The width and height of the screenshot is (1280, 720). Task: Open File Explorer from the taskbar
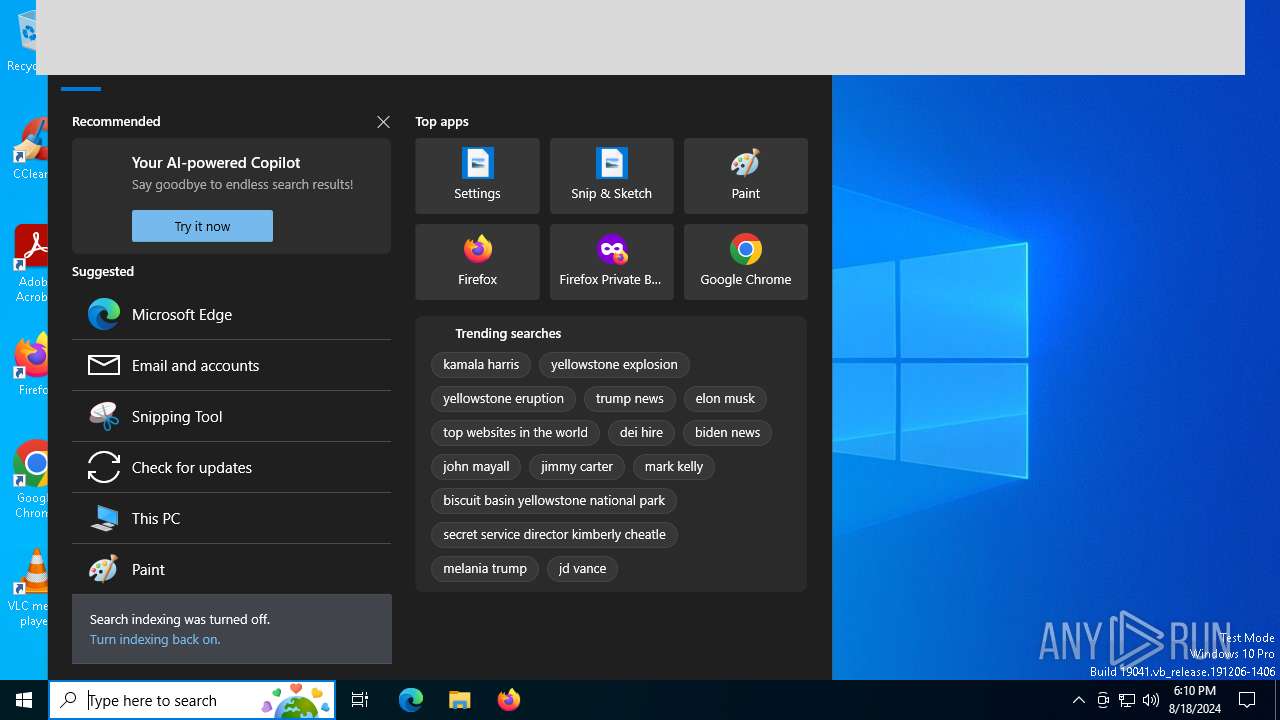(x=460, y=700)
